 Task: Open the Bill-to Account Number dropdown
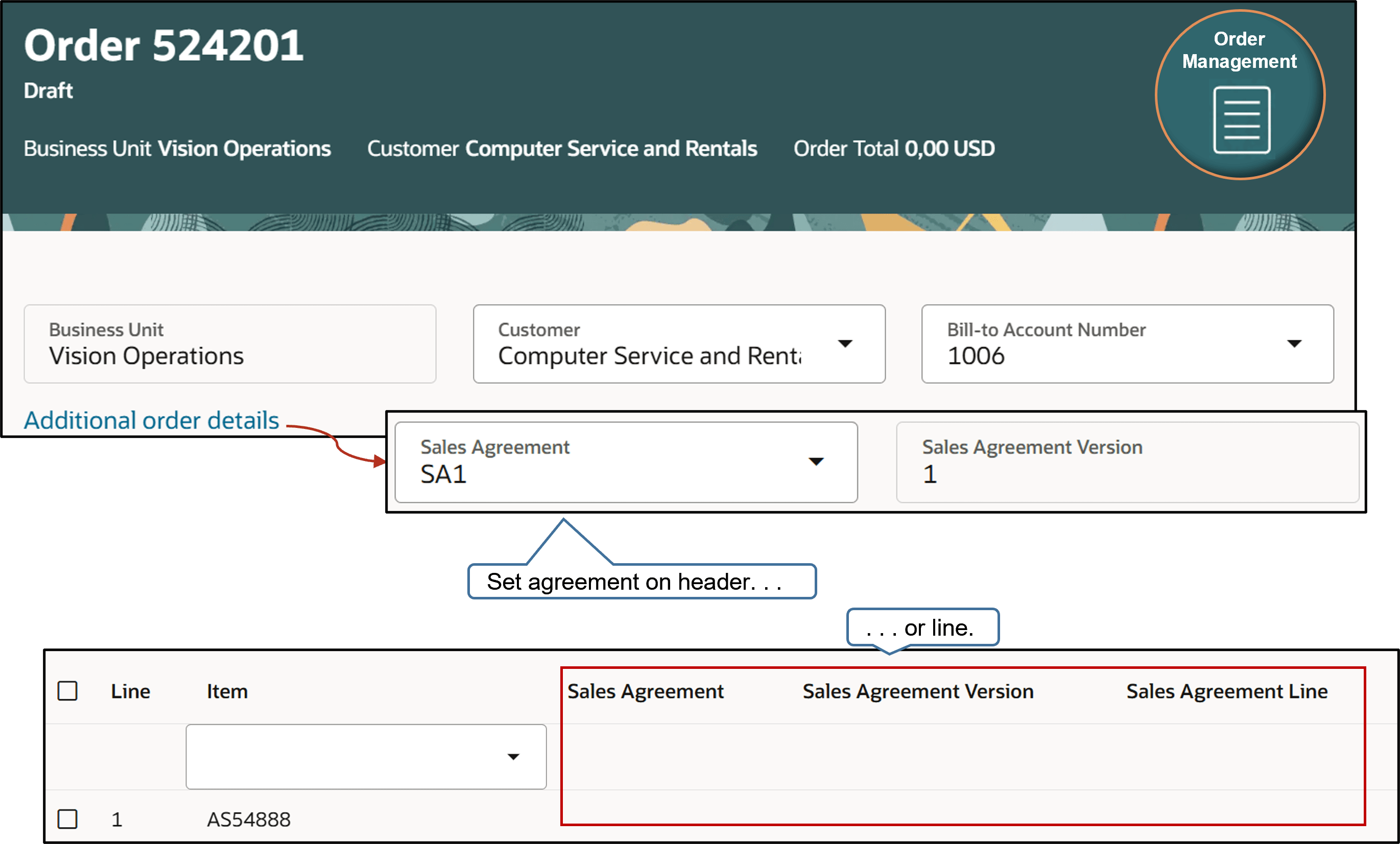click(x=1295, y=344)
